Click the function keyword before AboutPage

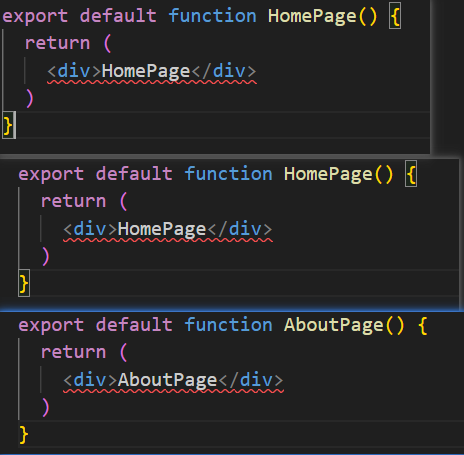[x=228, y=325]
